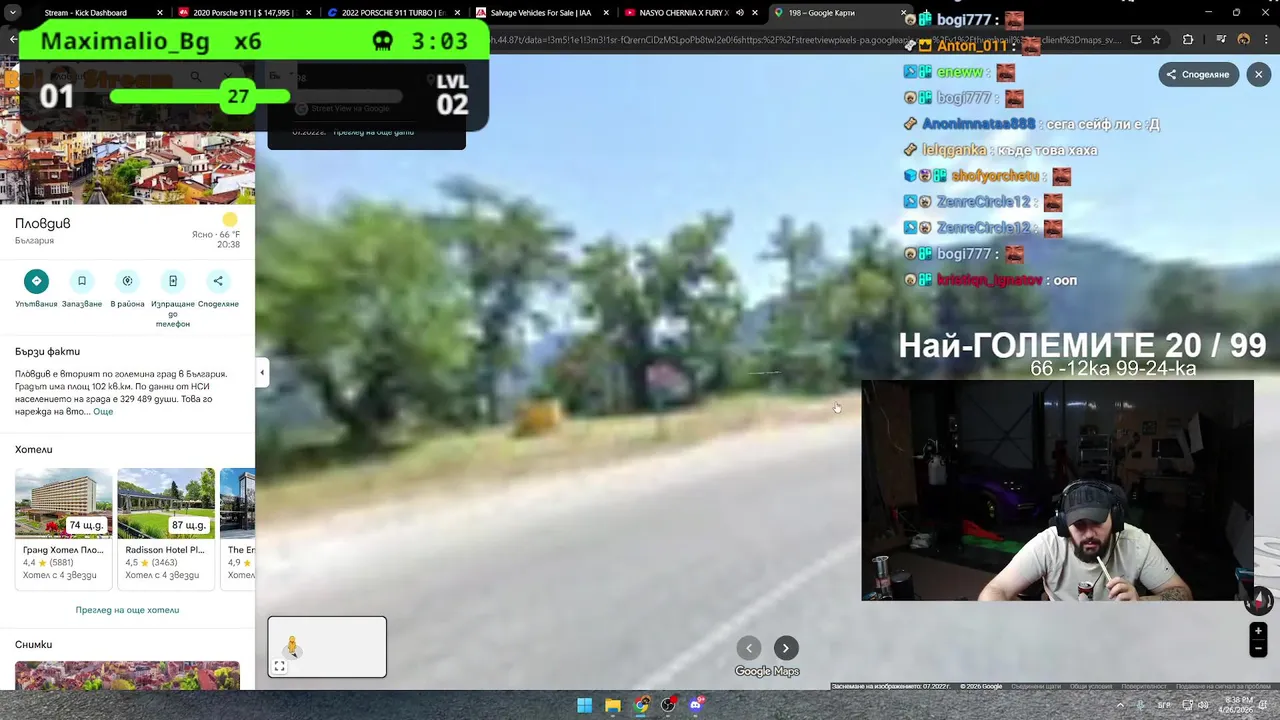Click the address bar URL field

[x=800, y=40]
